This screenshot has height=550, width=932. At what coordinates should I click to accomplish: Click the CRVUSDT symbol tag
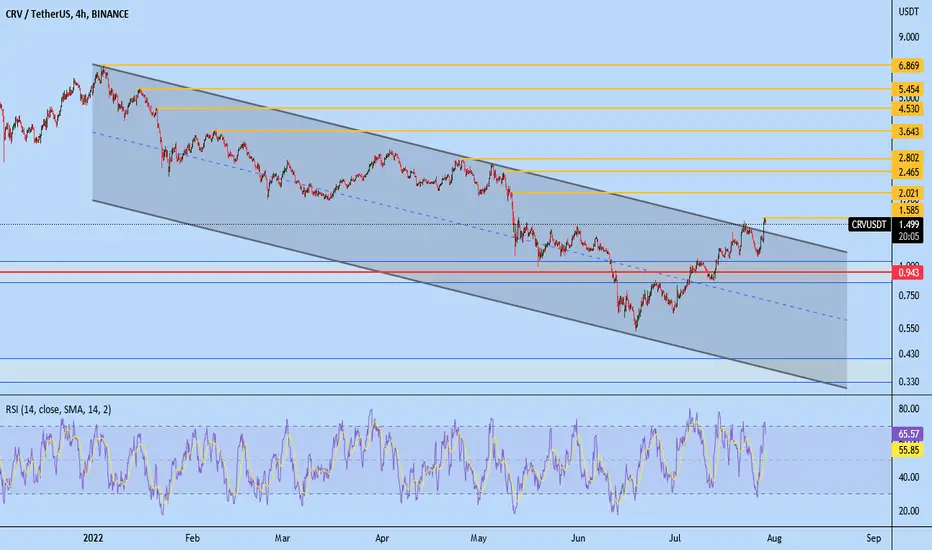(x=869, y=225)
